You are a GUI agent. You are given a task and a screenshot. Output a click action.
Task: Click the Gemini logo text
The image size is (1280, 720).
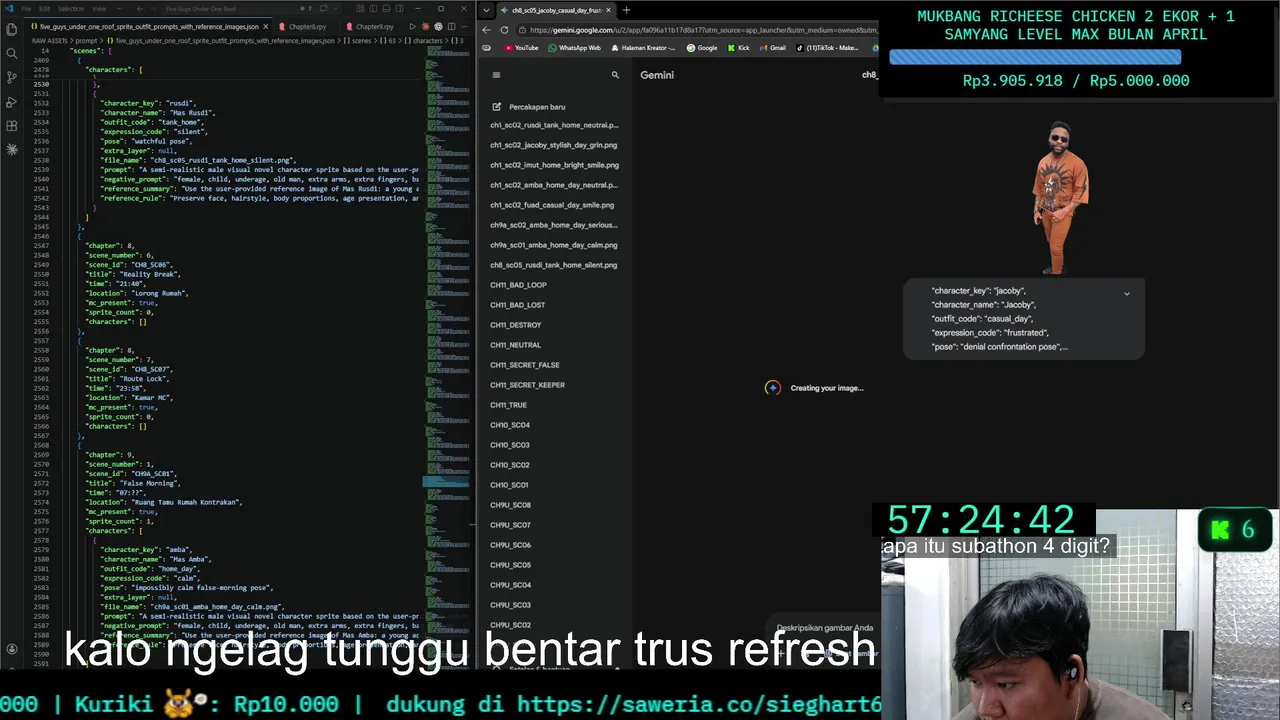point(657,75)
